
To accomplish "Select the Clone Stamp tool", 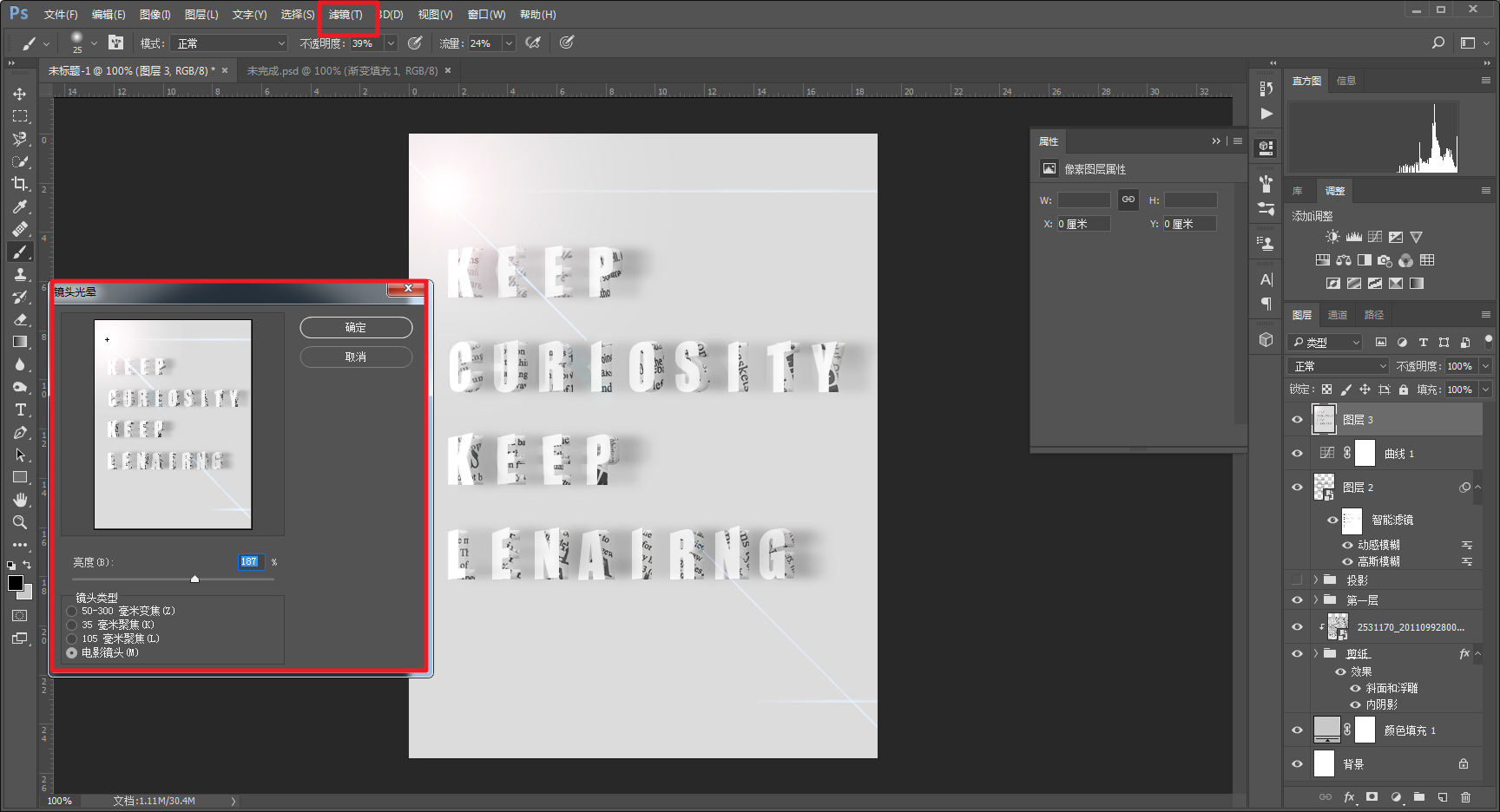I will (x=19, y=274).
